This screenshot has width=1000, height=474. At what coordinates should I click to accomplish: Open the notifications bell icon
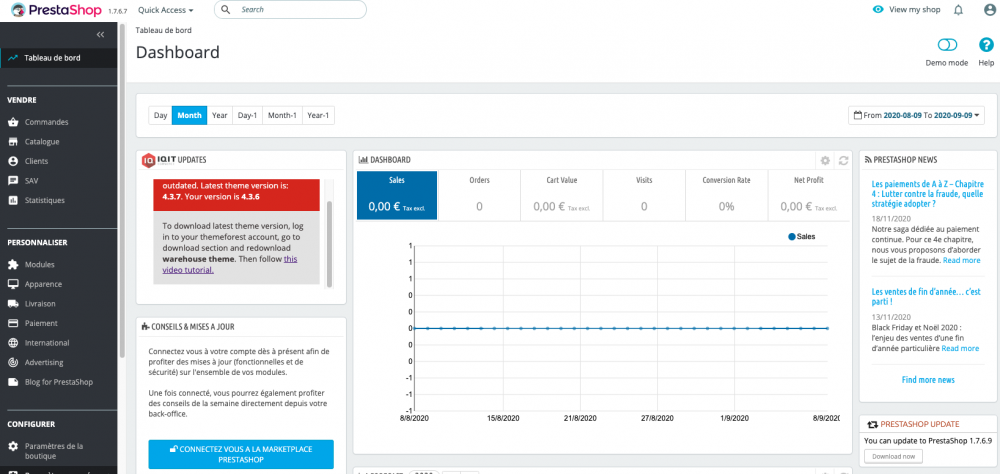click(958, 10)
